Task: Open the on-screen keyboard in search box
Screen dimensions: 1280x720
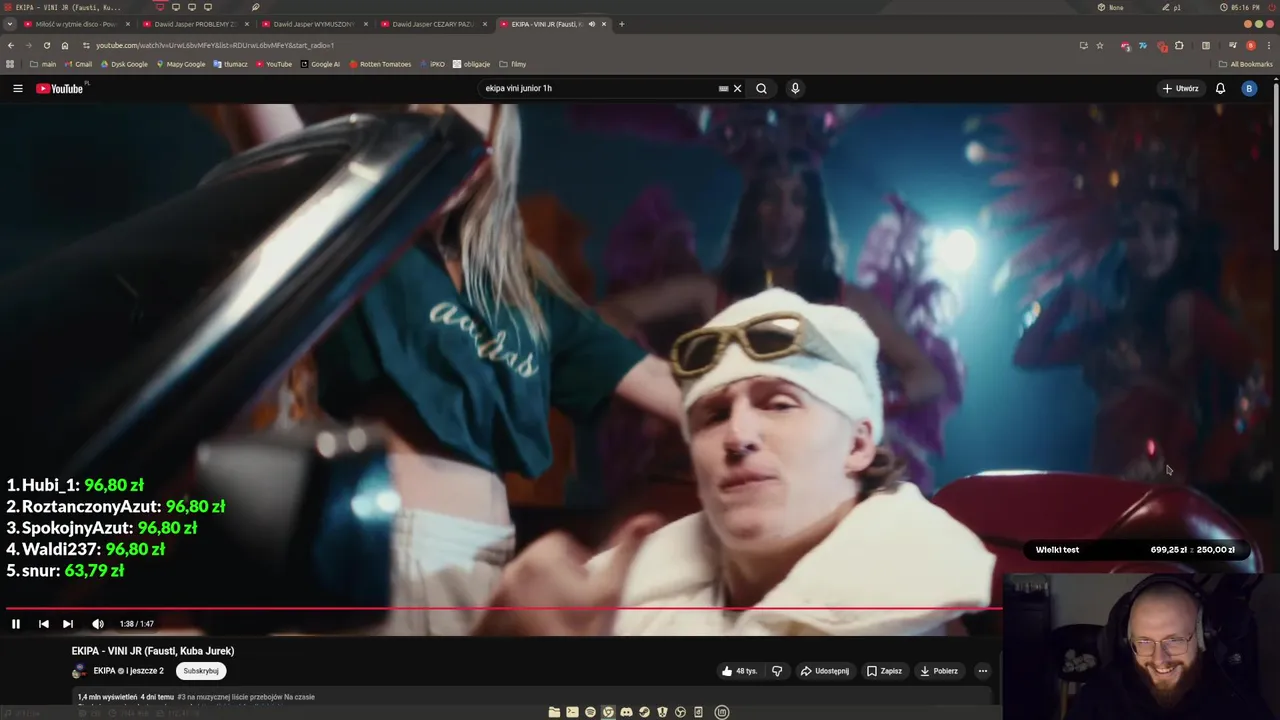Action: (x=723, y=88)
